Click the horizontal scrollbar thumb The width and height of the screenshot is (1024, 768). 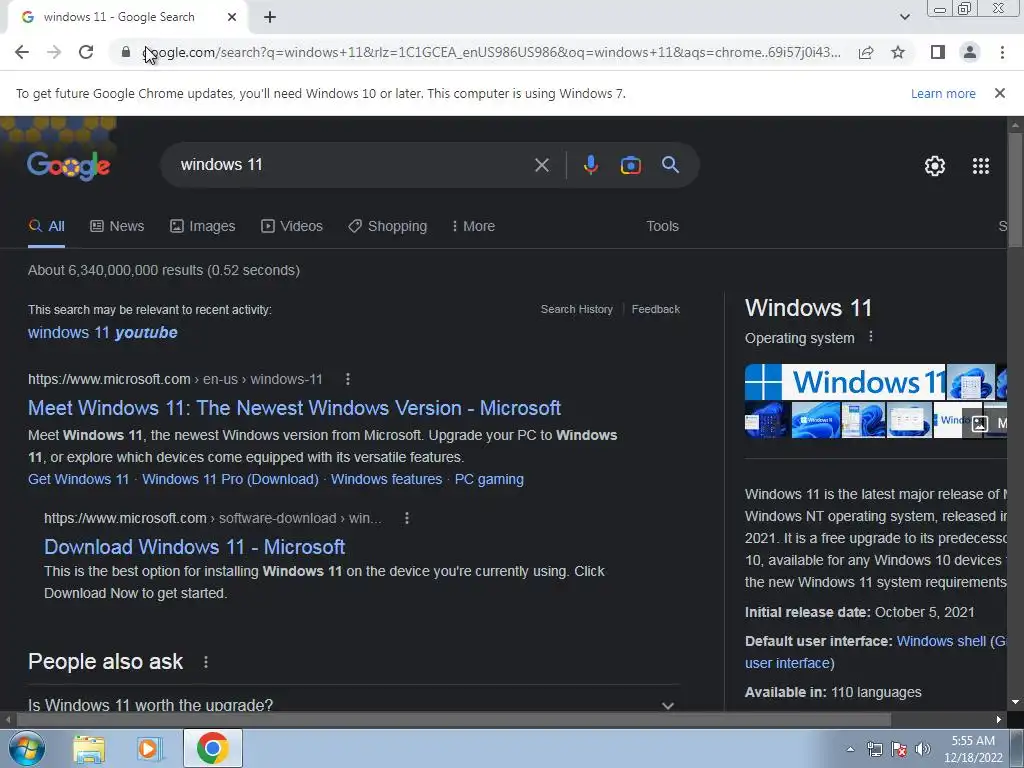(454, 720)
